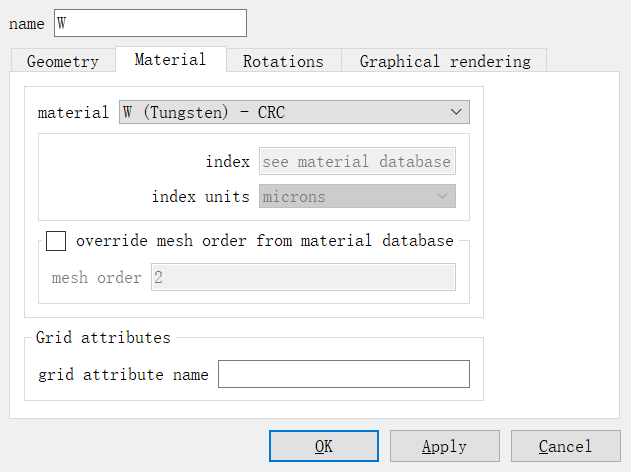The image size is (631, 472).
Task: Click the index units dropdown arrow
Action: [442, 197]
